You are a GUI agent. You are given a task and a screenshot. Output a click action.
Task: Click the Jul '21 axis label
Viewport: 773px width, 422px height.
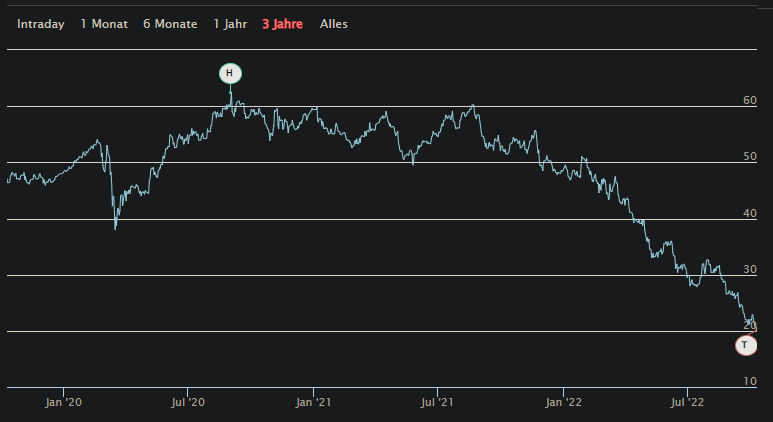pyautogui.click(x=437, y=402)
